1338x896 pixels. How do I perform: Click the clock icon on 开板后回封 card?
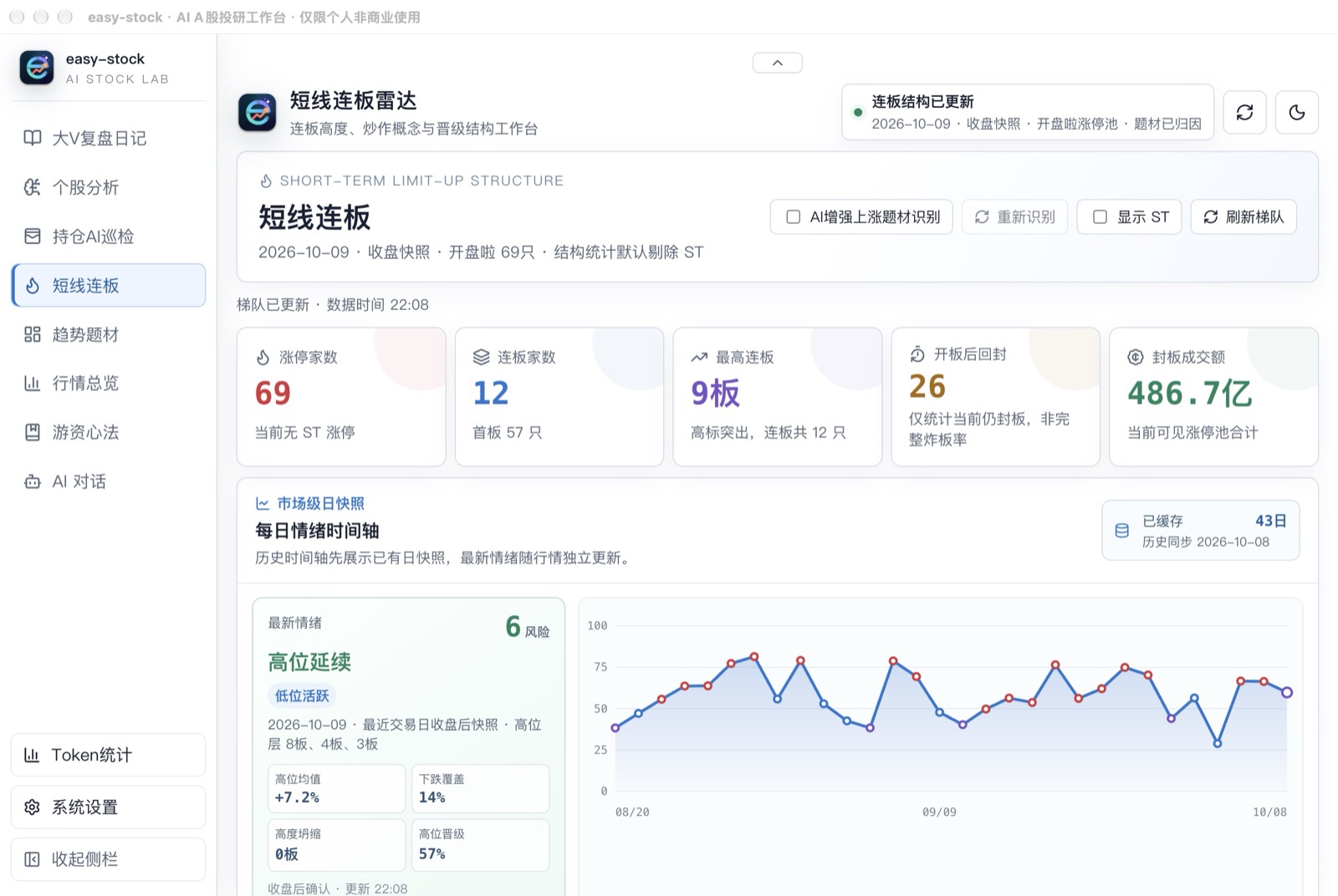(x=917, y=354)
